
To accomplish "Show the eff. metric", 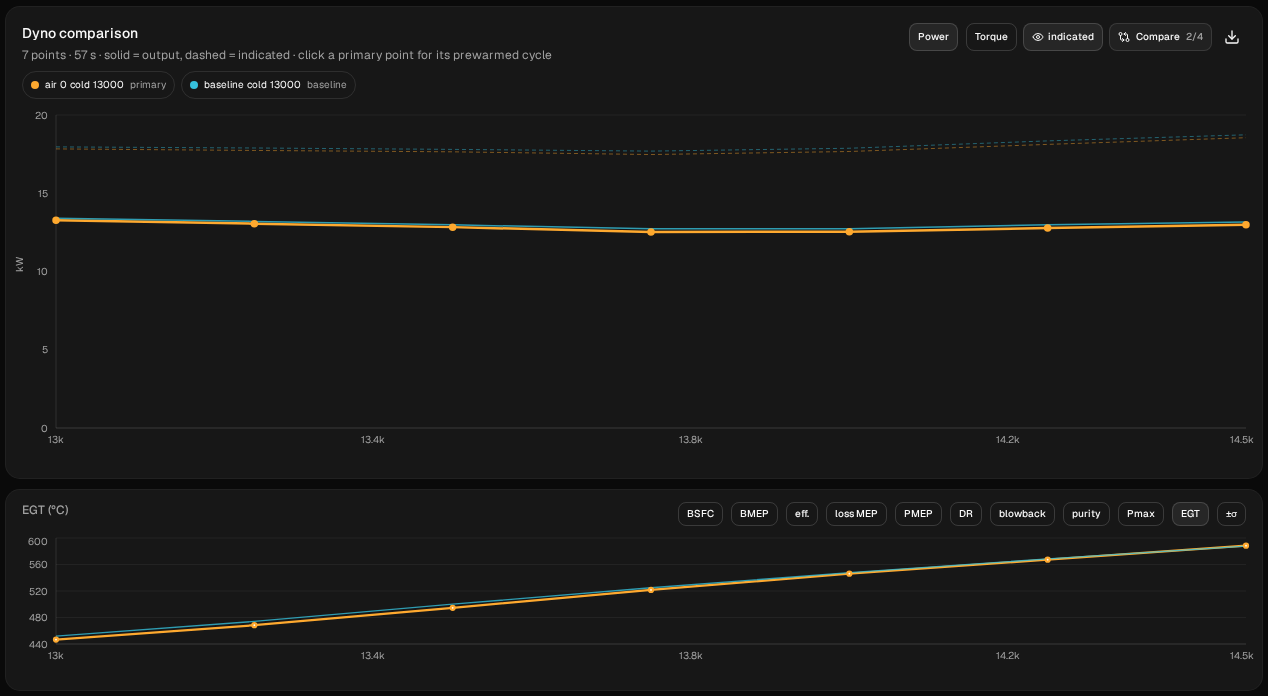I will 802,514.
